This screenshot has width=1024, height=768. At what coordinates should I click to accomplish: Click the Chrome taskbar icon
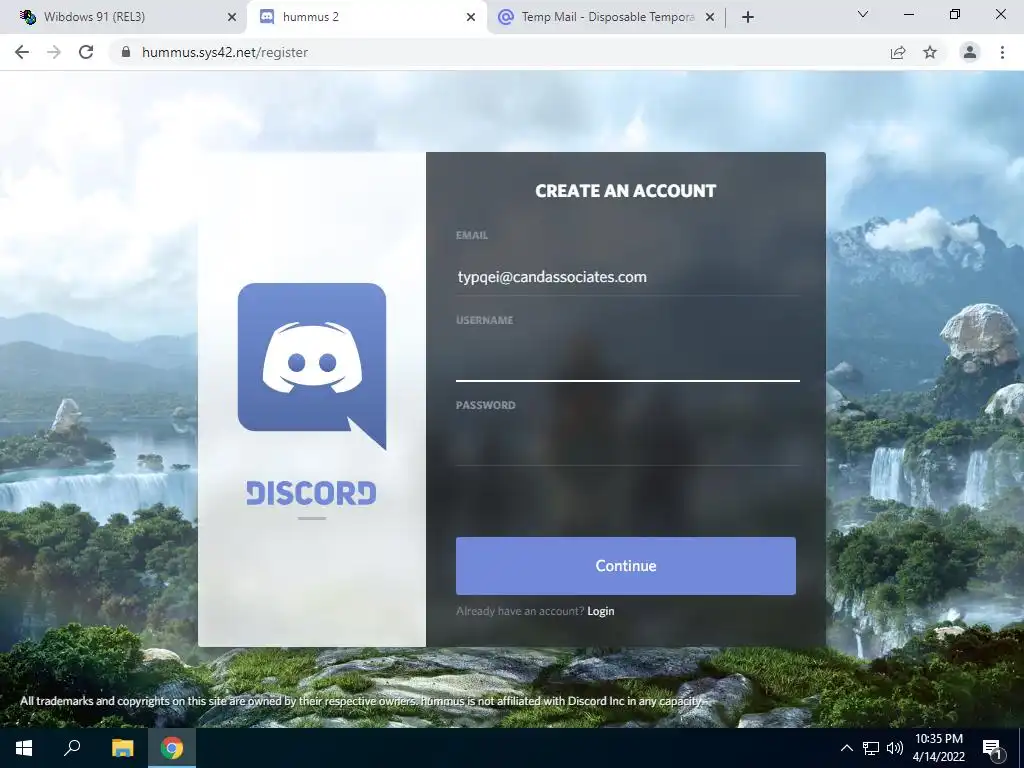tap(172, 748)
